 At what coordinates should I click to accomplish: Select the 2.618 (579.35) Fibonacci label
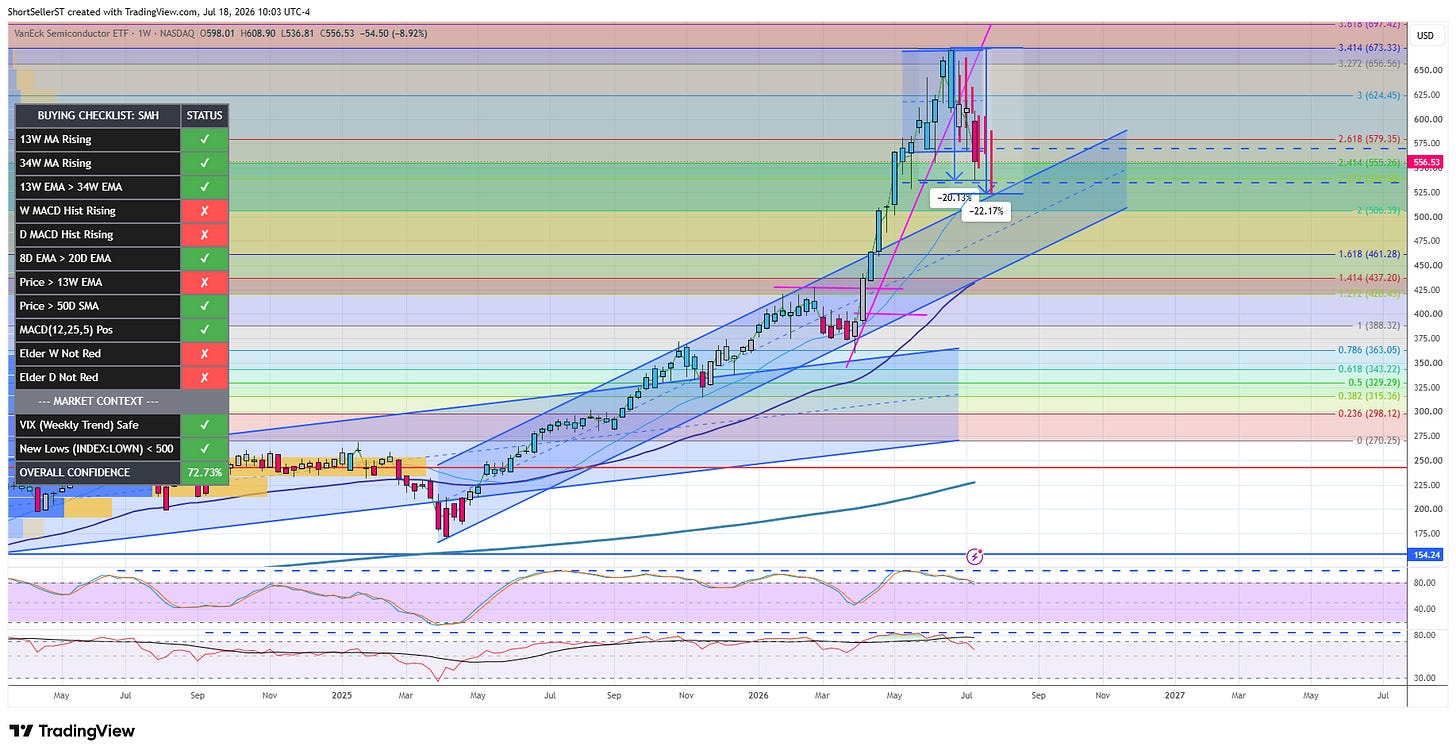point(1371,140)
